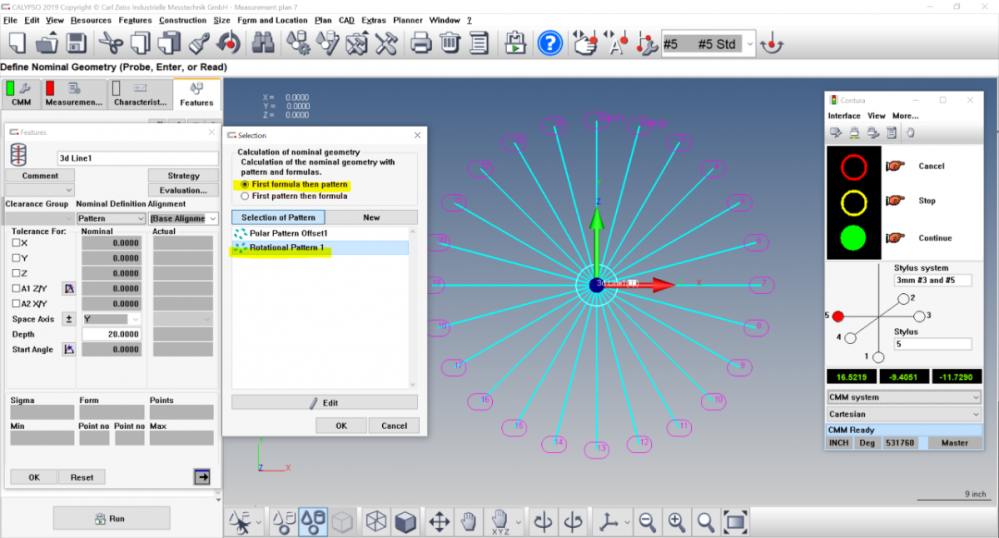Click the trash can delete icon
999x538 pixels.
point(450,44)
